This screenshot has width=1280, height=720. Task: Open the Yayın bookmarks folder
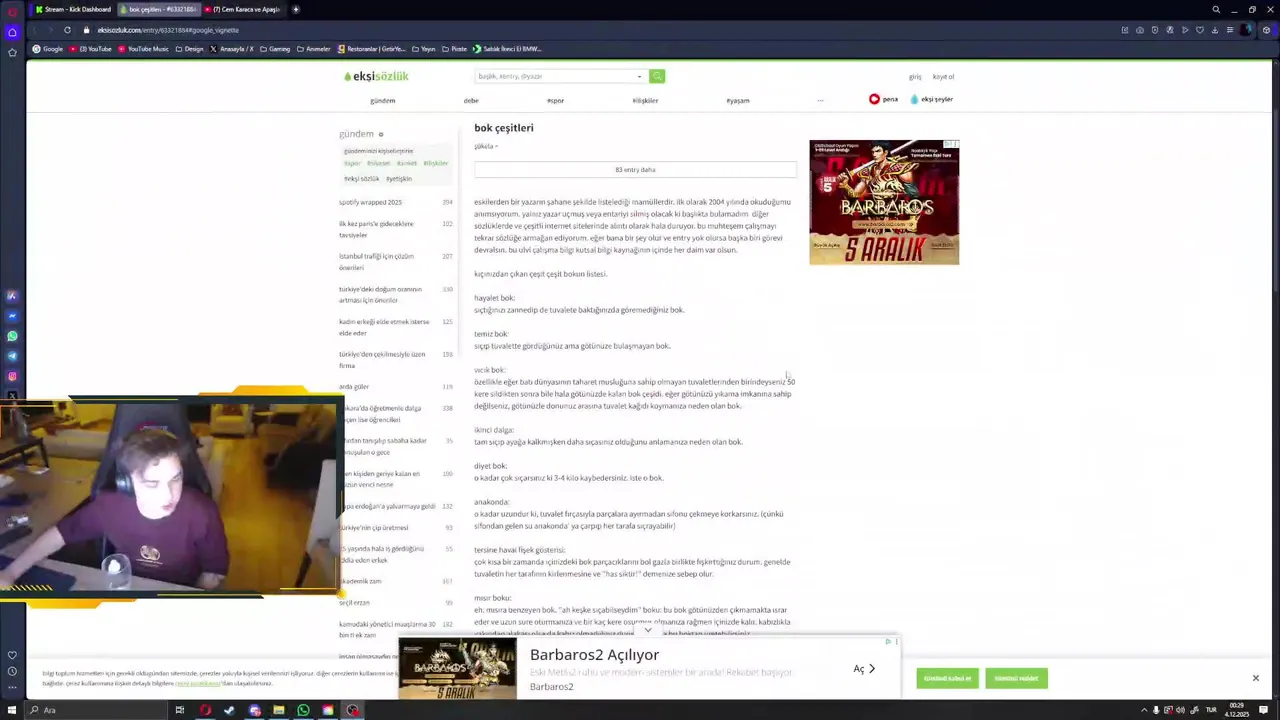(x=423, y=49)
